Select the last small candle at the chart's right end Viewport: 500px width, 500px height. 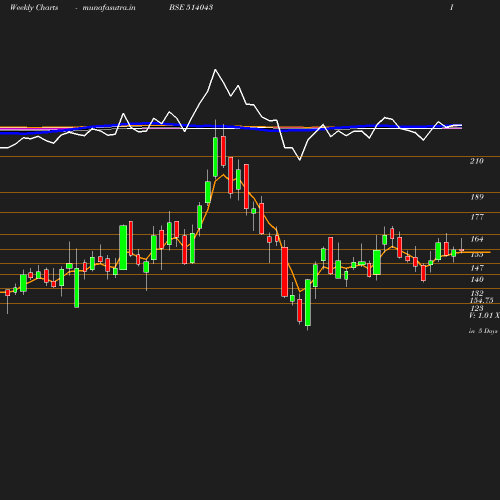tap(462, 250)
